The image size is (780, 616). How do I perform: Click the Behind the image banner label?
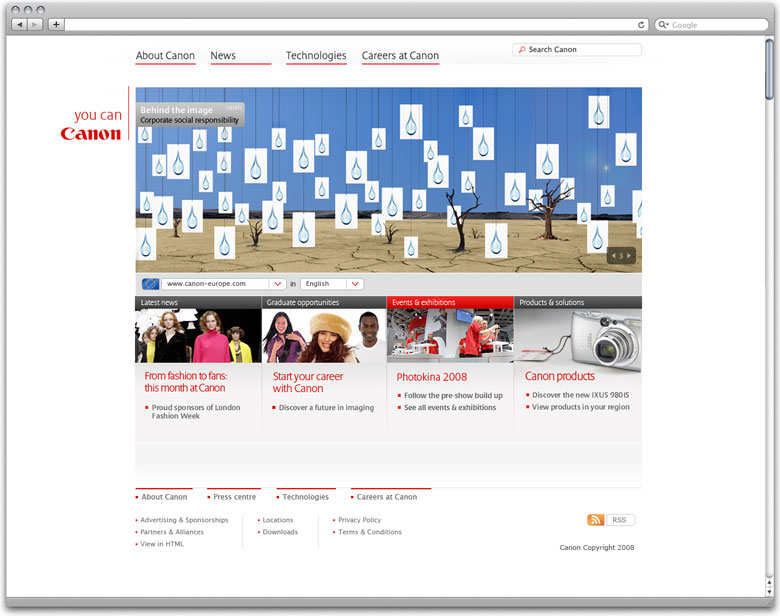pos(176,110)
